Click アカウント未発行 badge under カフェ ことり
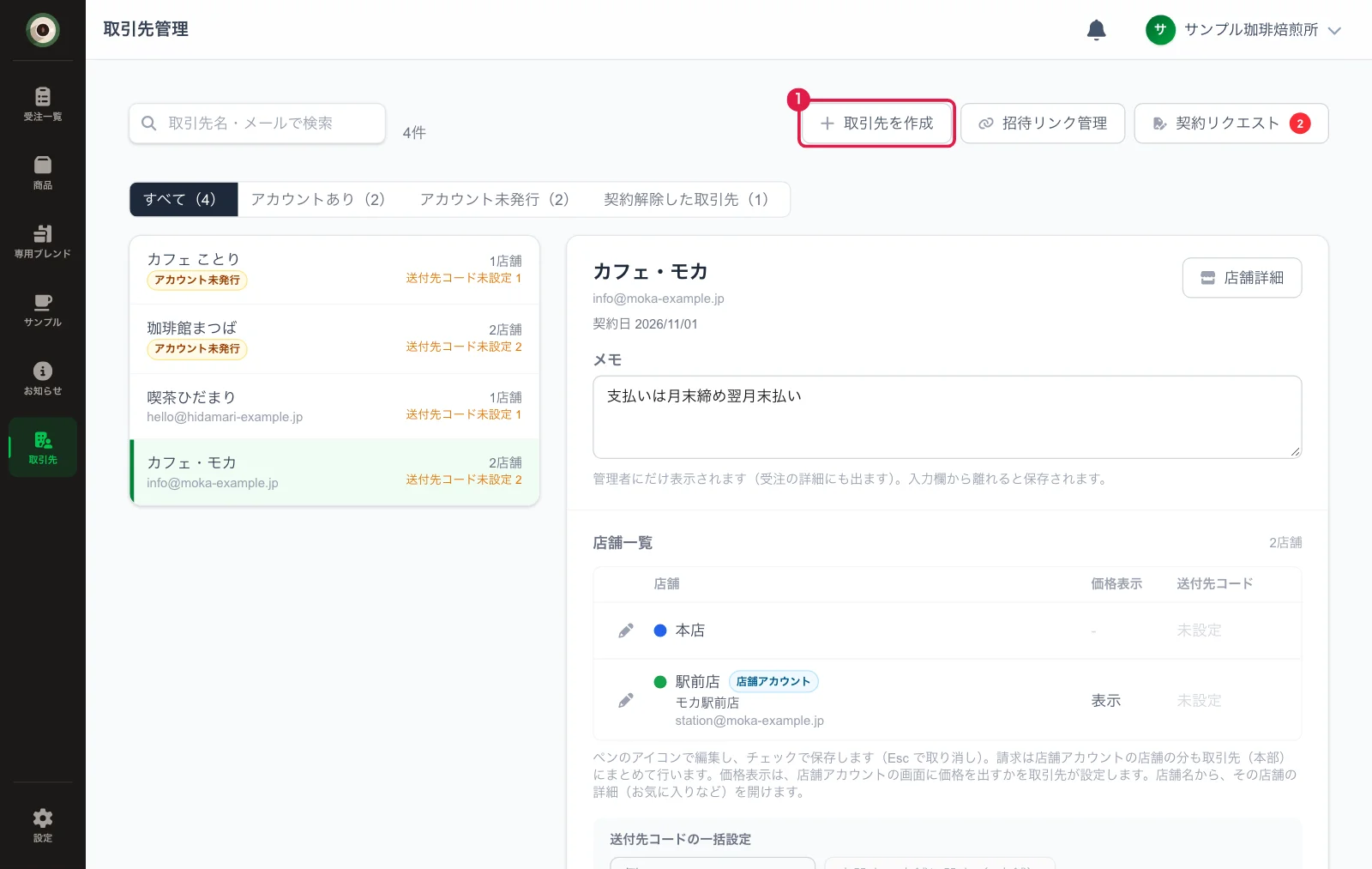This screenshot has height=869, width=1372. [197, 281]
